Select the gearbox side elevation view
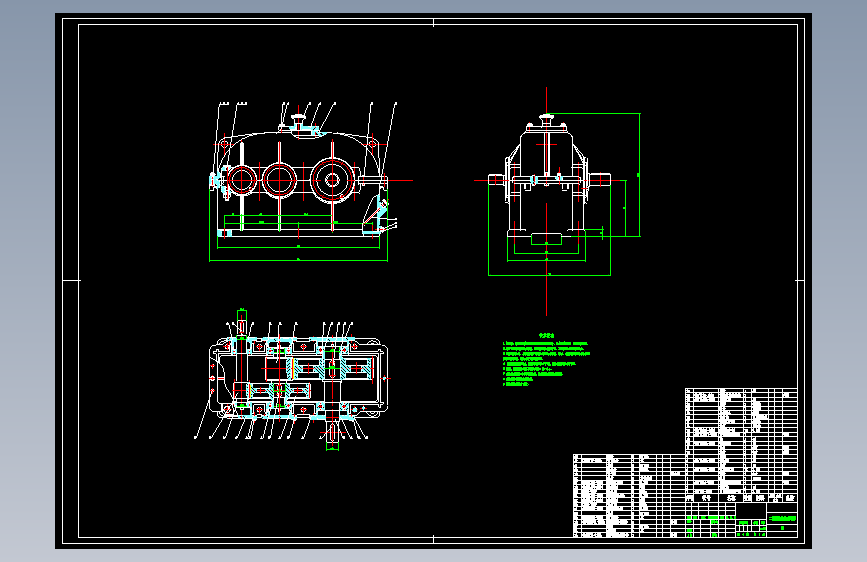The width and height of the screenshot is (867, 562). [x=557, y=200]
